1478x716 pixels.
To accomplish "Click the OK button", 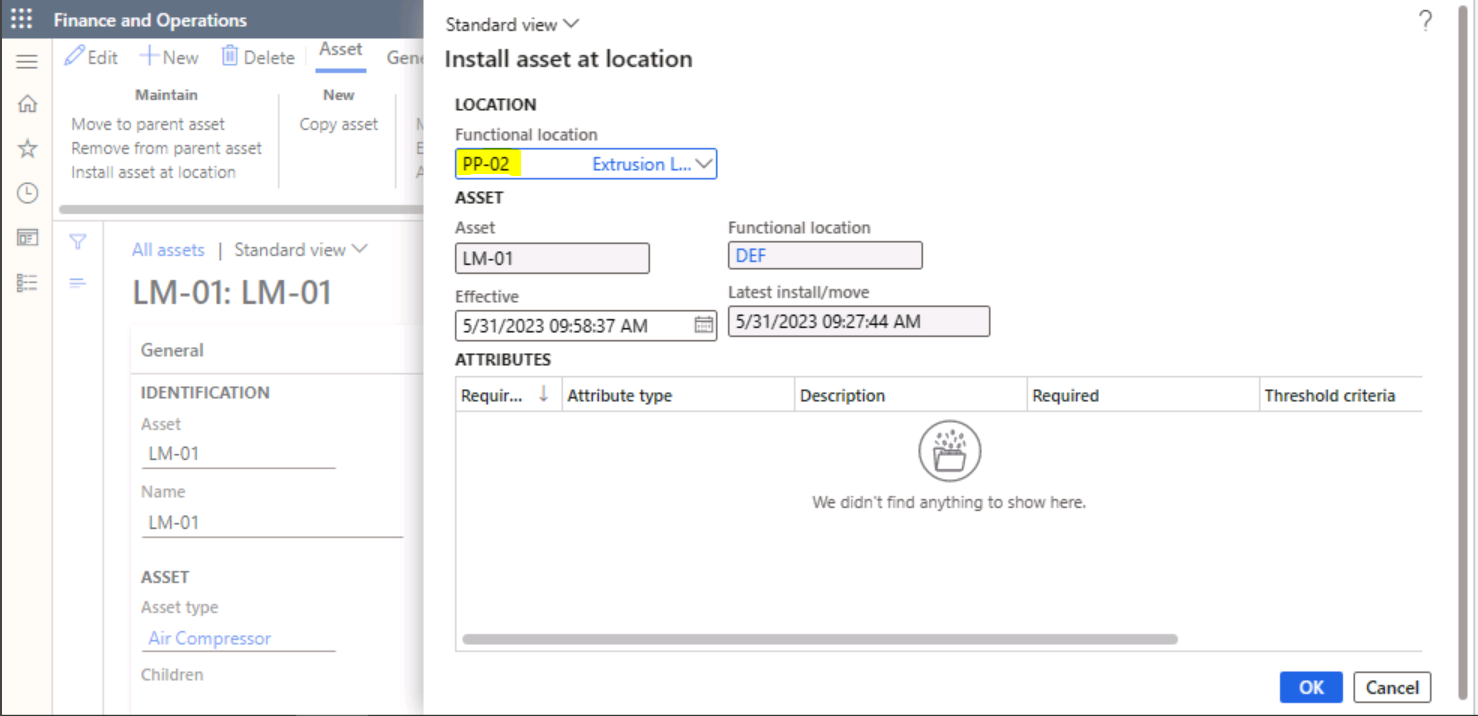I will pyautogui.click(x=1311, y=687).
